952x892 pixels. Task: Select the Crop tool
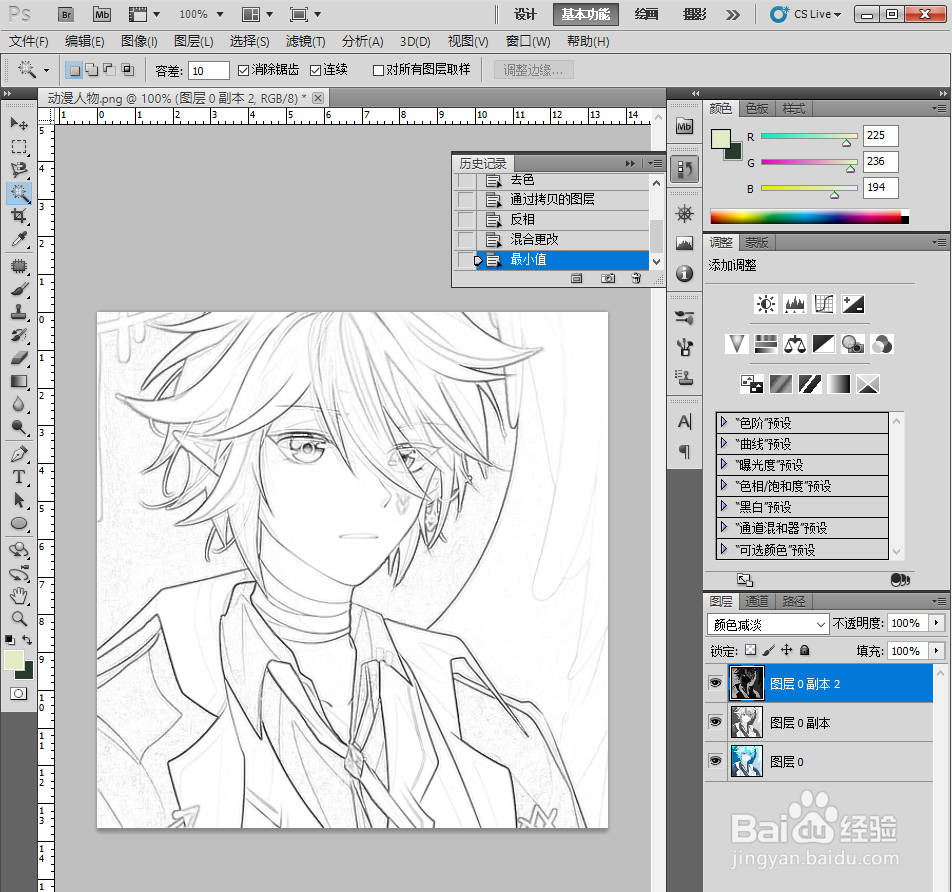(19, 216)
